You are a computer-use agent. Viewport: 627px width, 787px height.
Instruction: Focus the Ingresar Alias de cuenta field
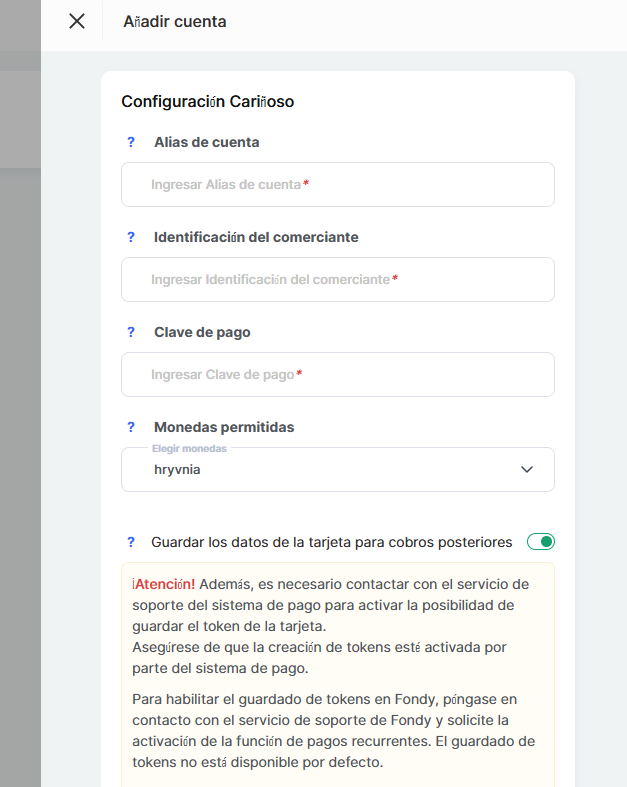click(338, 184)
